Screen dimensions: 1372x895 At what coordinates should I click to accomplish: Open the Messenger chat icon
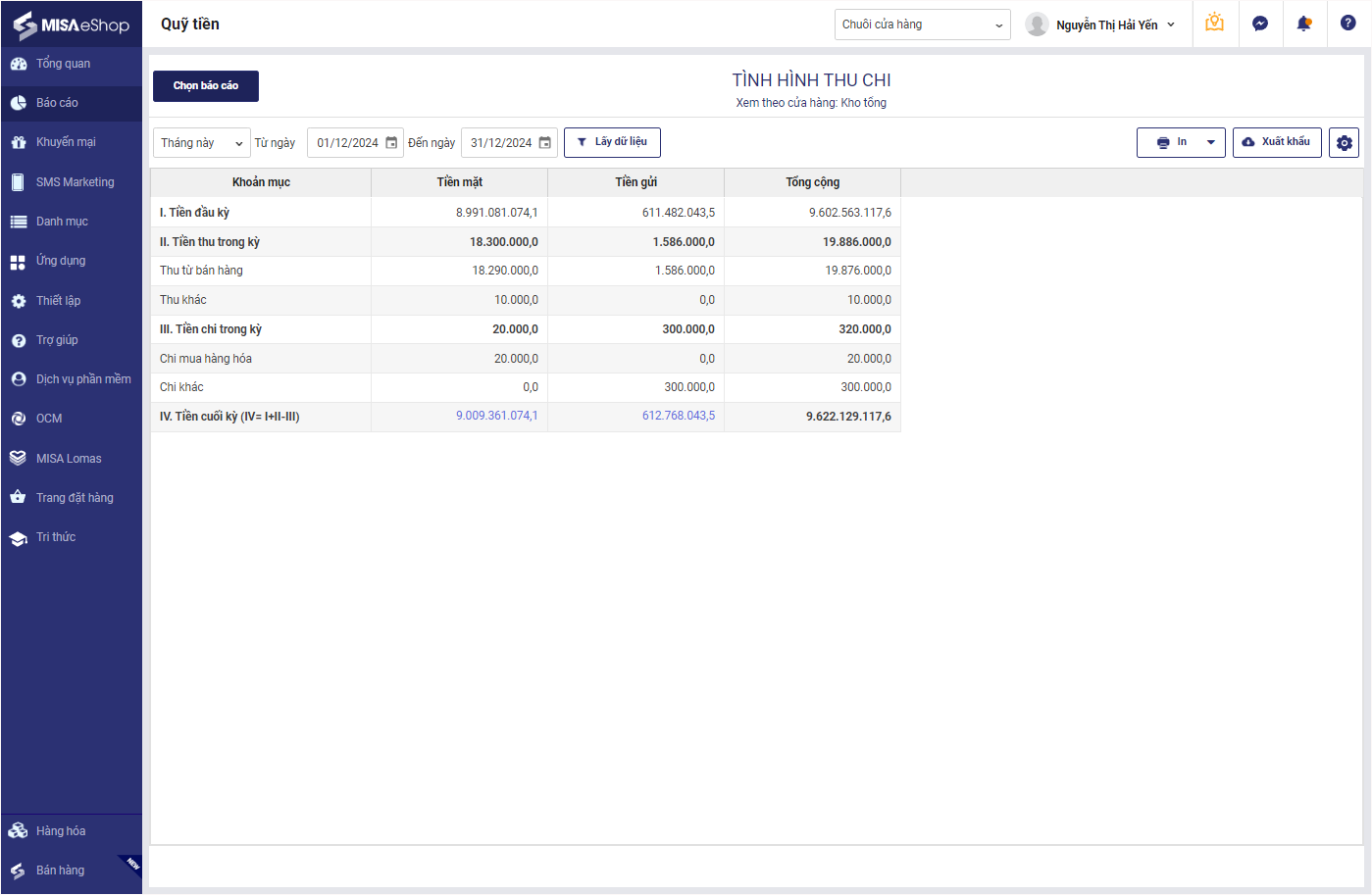(1260, 24)
